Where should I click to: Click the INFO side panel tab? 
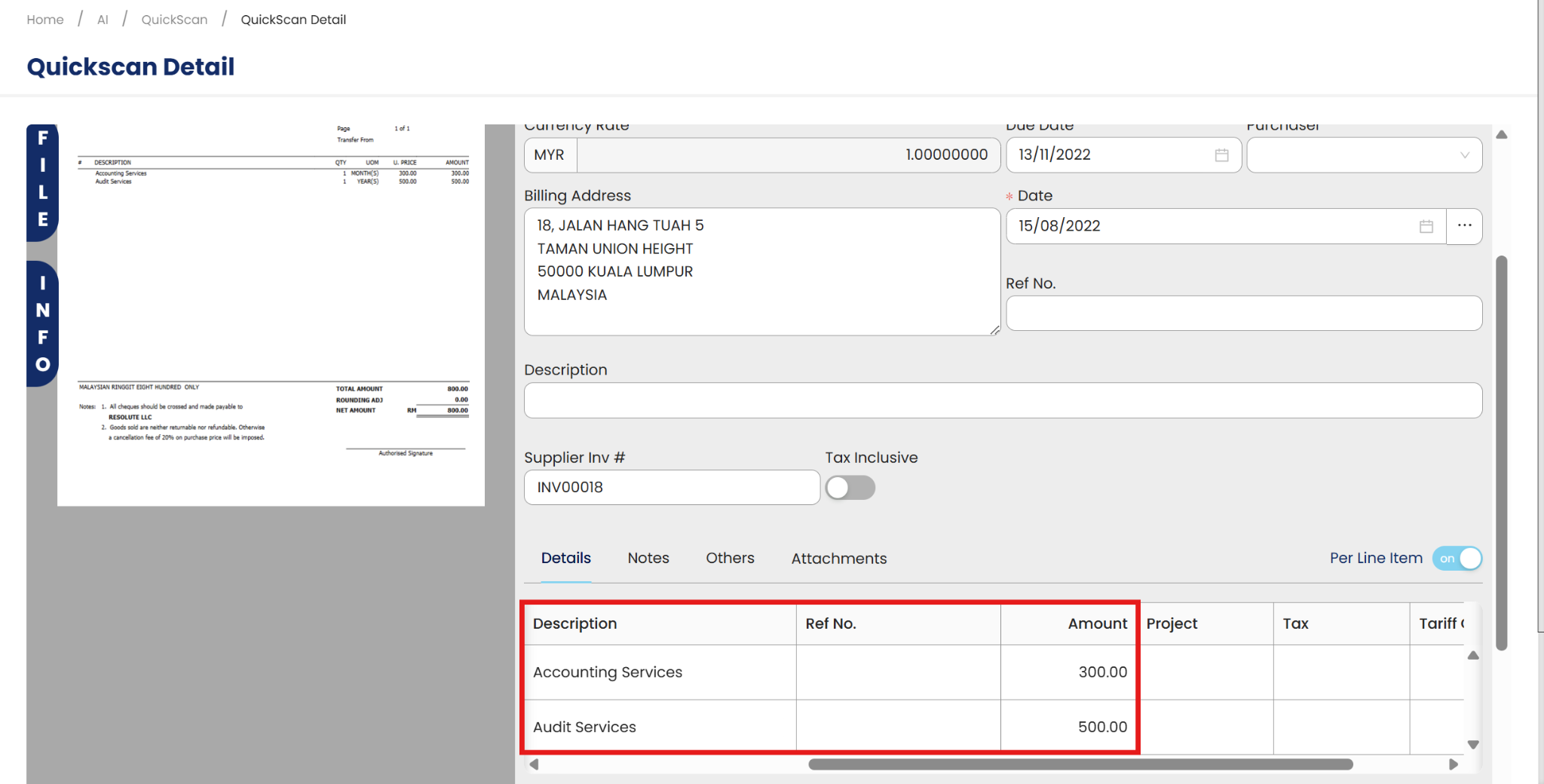(x=42, y=324)
